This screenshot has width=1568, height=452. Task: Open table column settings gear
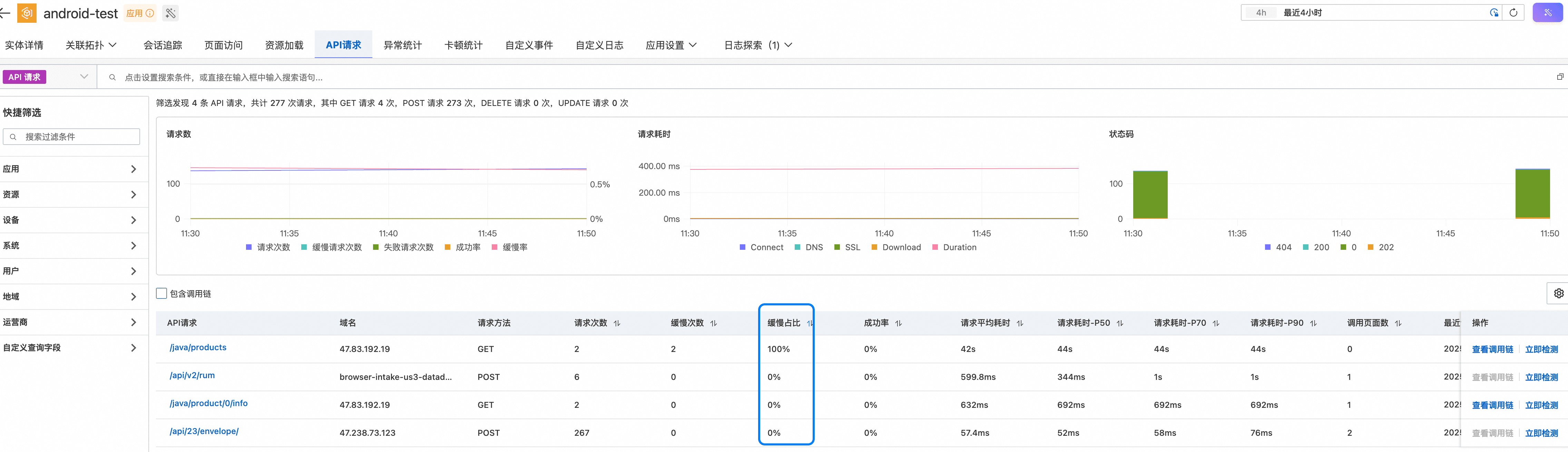coord(1558,293)
